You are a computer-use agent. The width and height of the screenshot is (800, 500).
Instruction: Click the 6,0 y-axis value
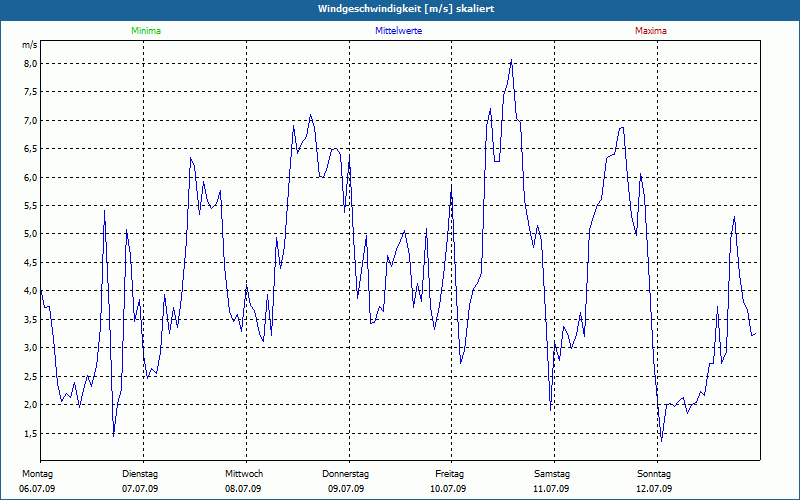pyautogui.click(x=30, y=178)
